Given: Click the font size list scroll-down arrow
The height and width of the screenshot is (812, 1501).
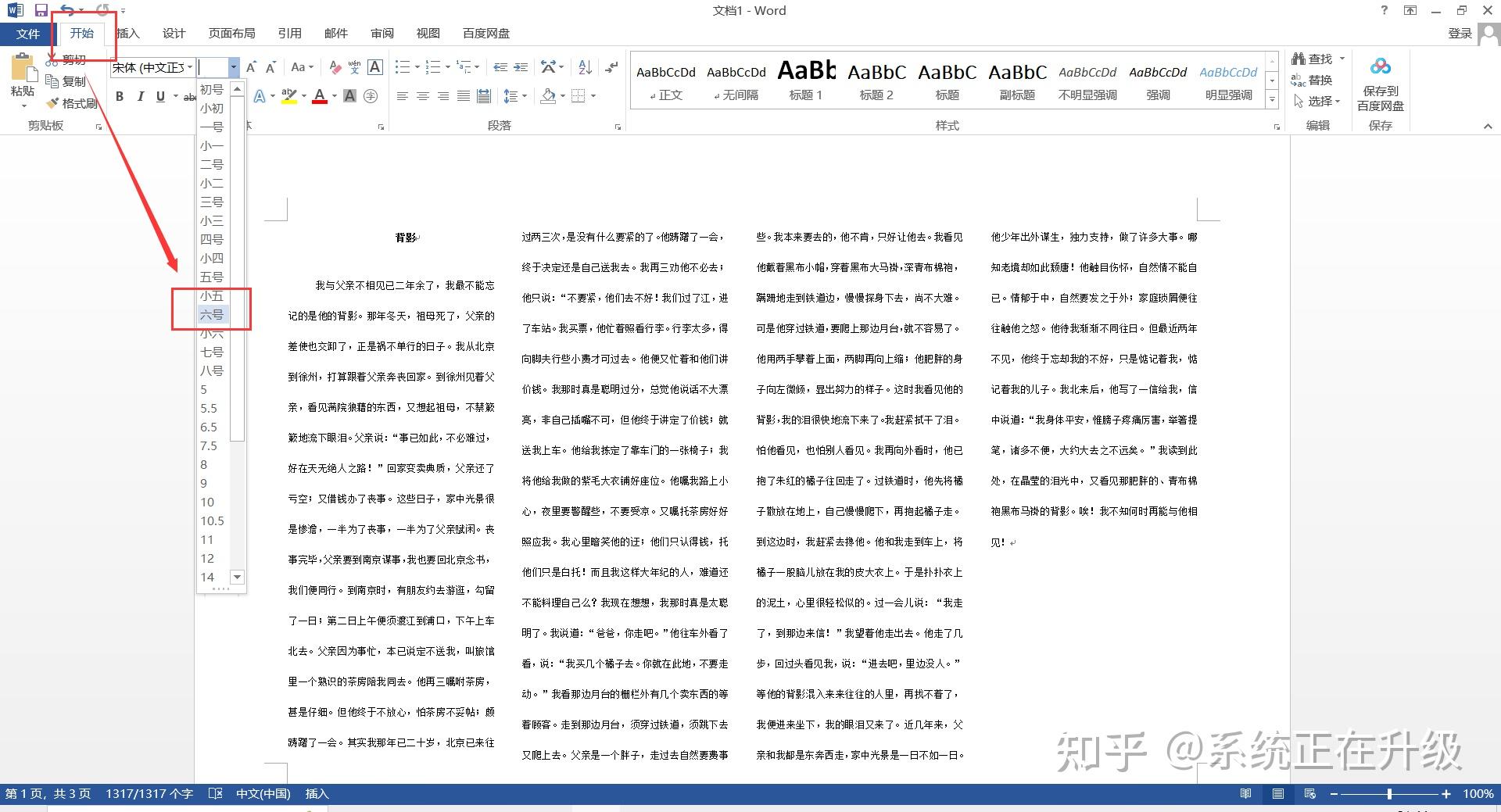Looking at the screenshot, I should tap(238, 577).
